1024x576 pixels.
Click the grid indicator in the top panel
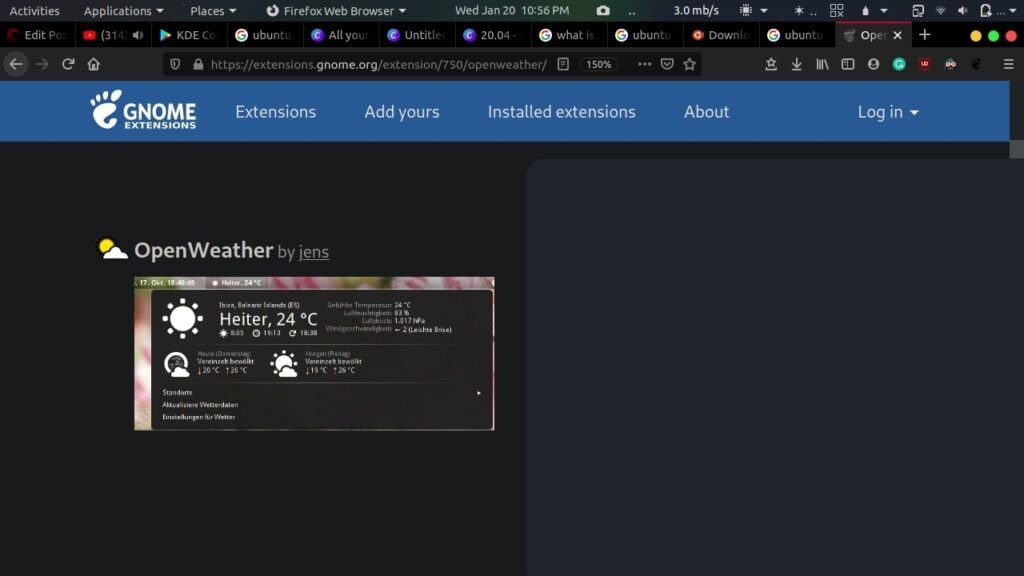tap(837, 10)
